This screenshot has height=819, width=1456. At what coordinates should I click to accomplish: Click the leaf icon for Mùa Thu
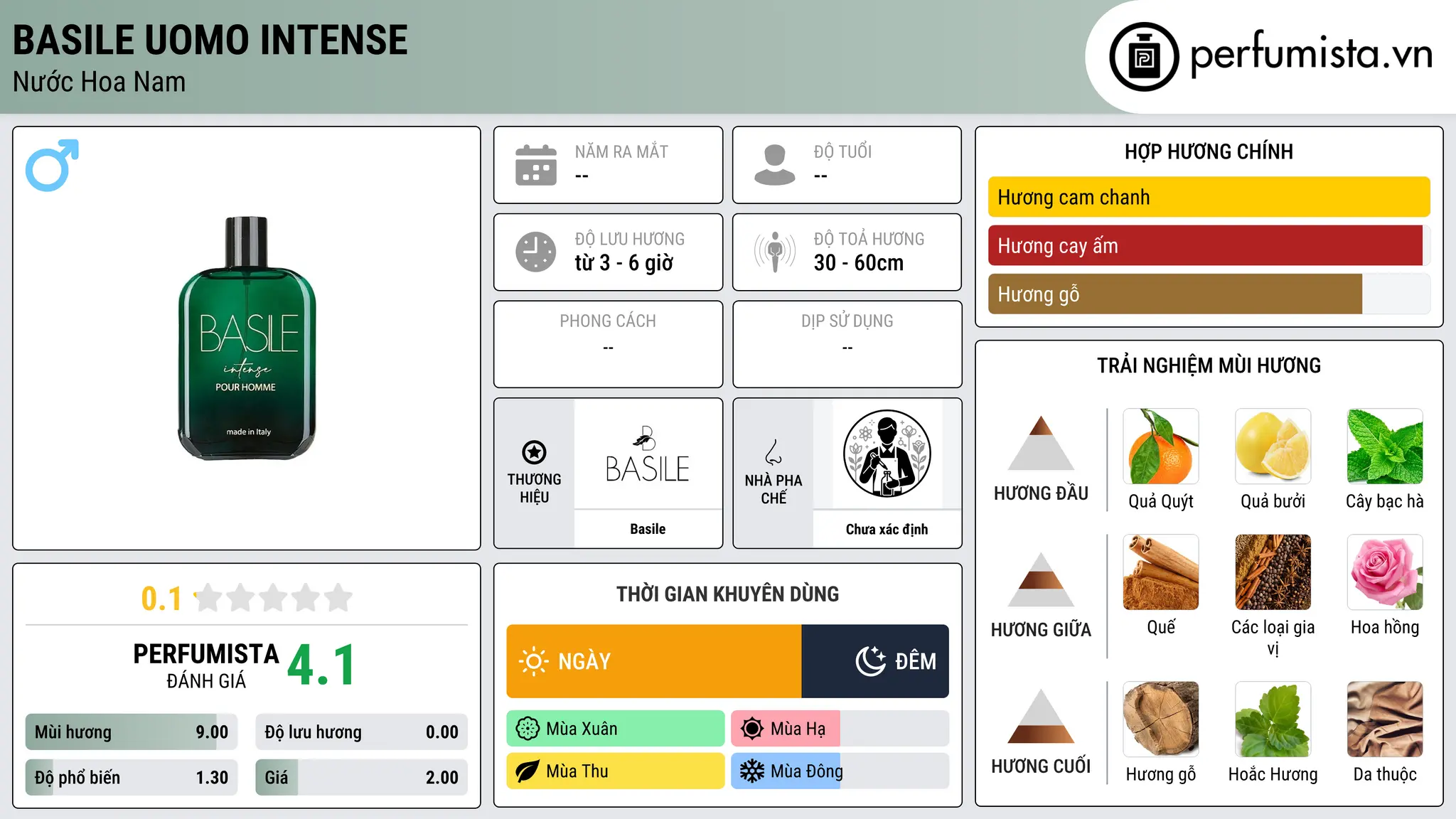(x=528, y=771)
